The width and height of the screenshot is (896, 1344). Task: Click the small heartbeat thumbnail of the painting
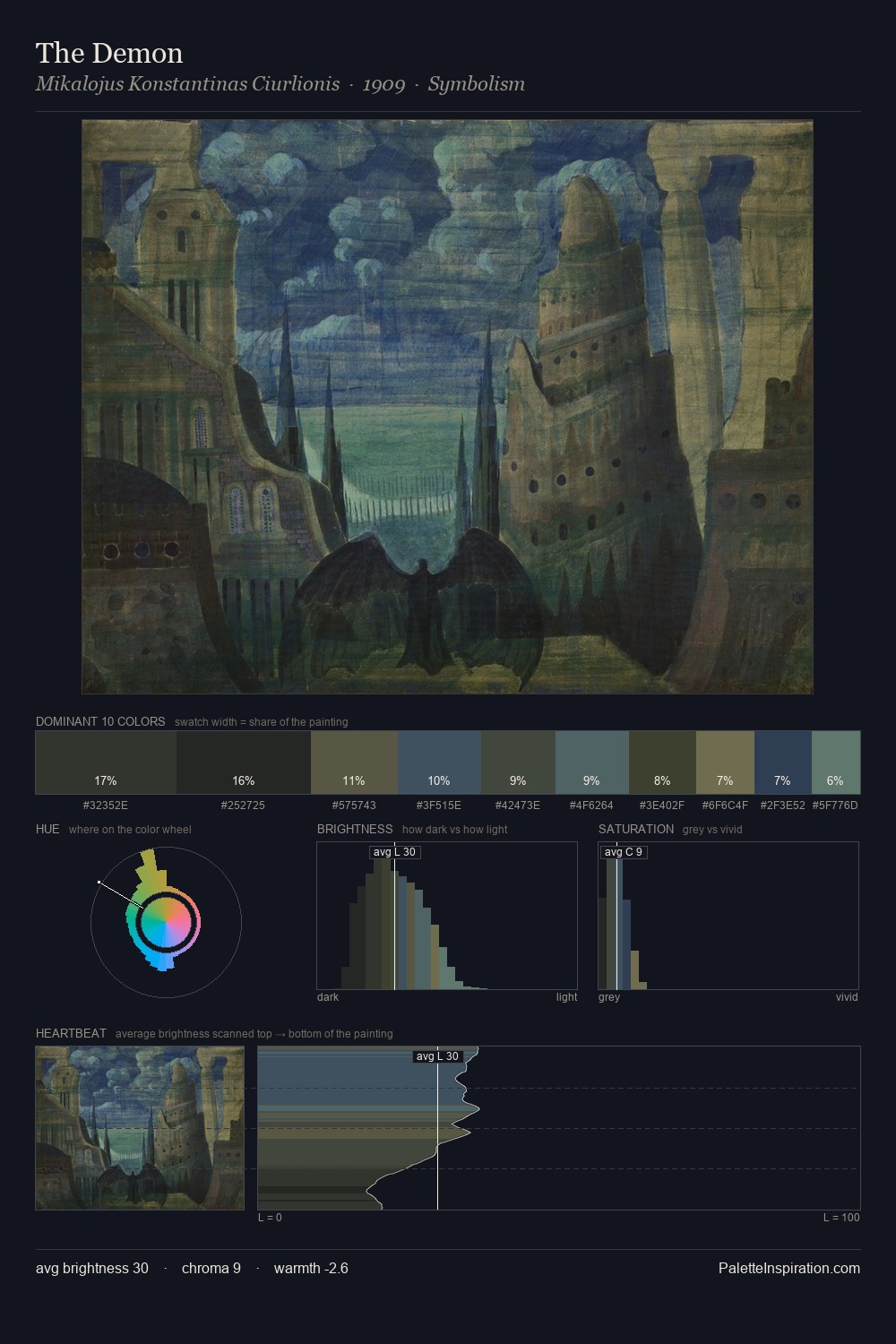(140, 1128)
